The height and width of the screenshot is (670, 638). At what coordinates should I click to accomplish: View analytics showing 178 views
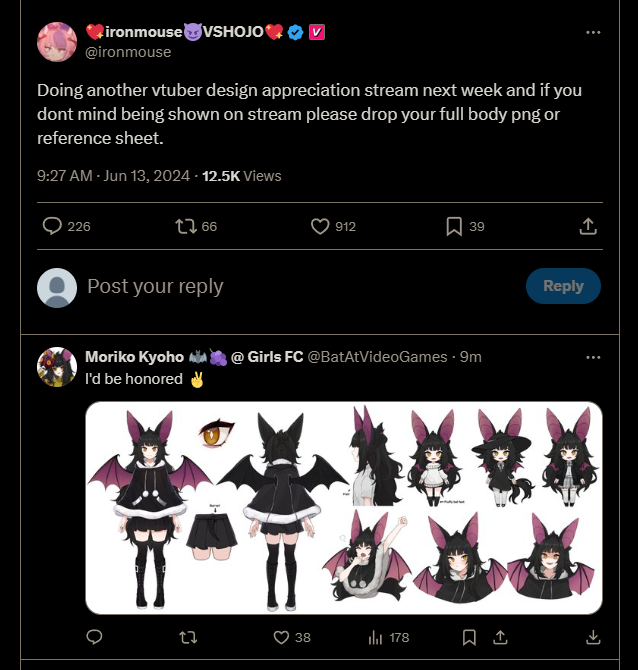coord(378,637)
